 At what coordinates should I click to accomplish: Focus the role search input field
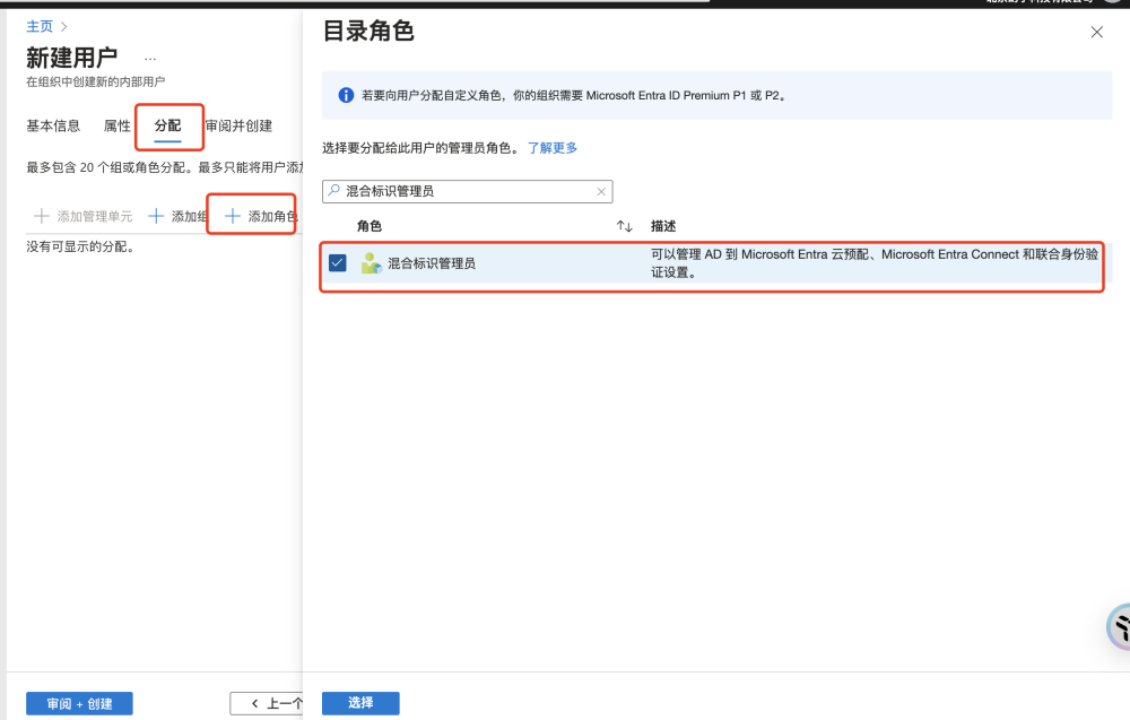click(x=467, y=191)
